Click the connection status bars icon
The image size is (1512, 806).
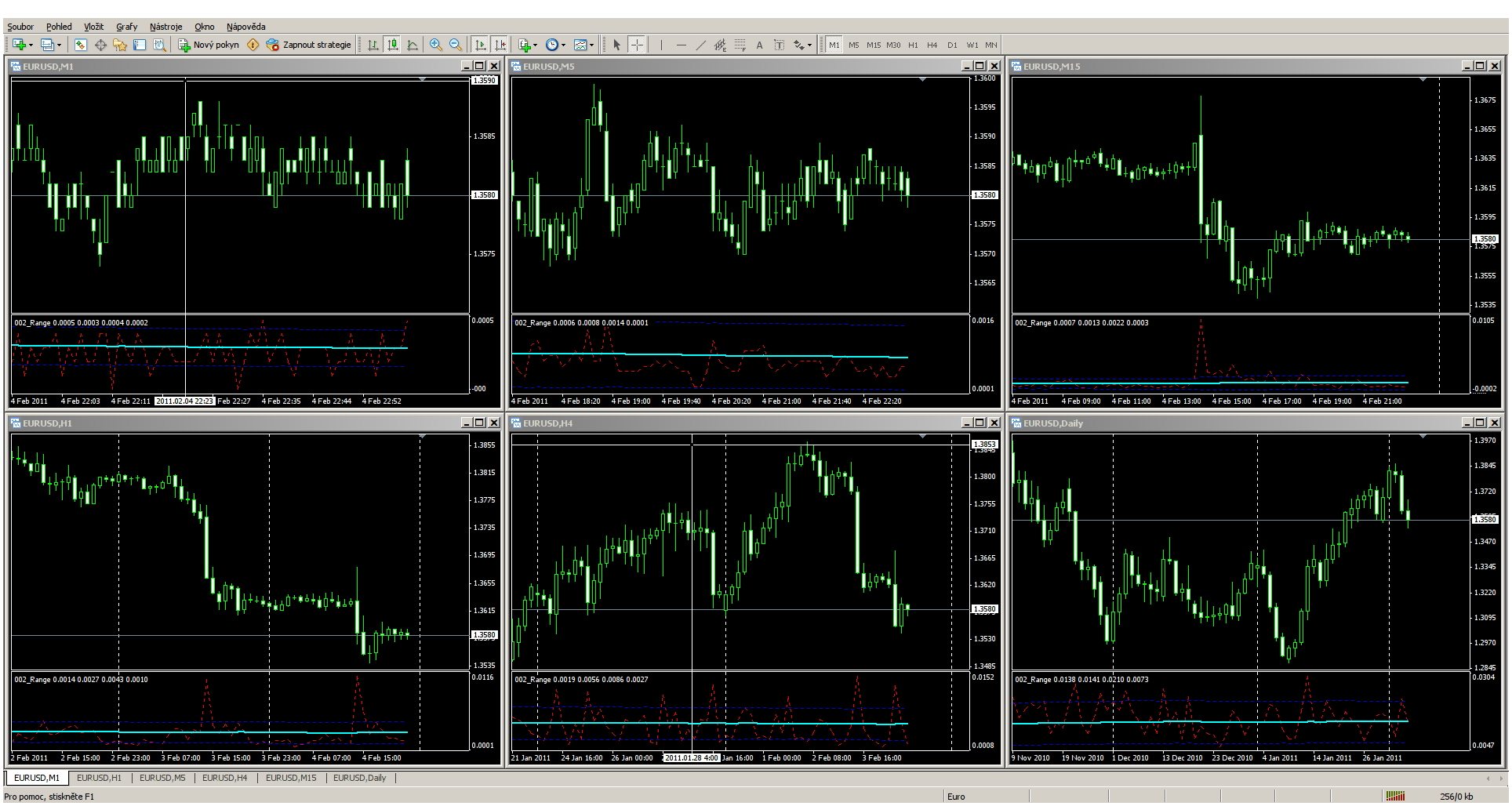coord(1395,796)
